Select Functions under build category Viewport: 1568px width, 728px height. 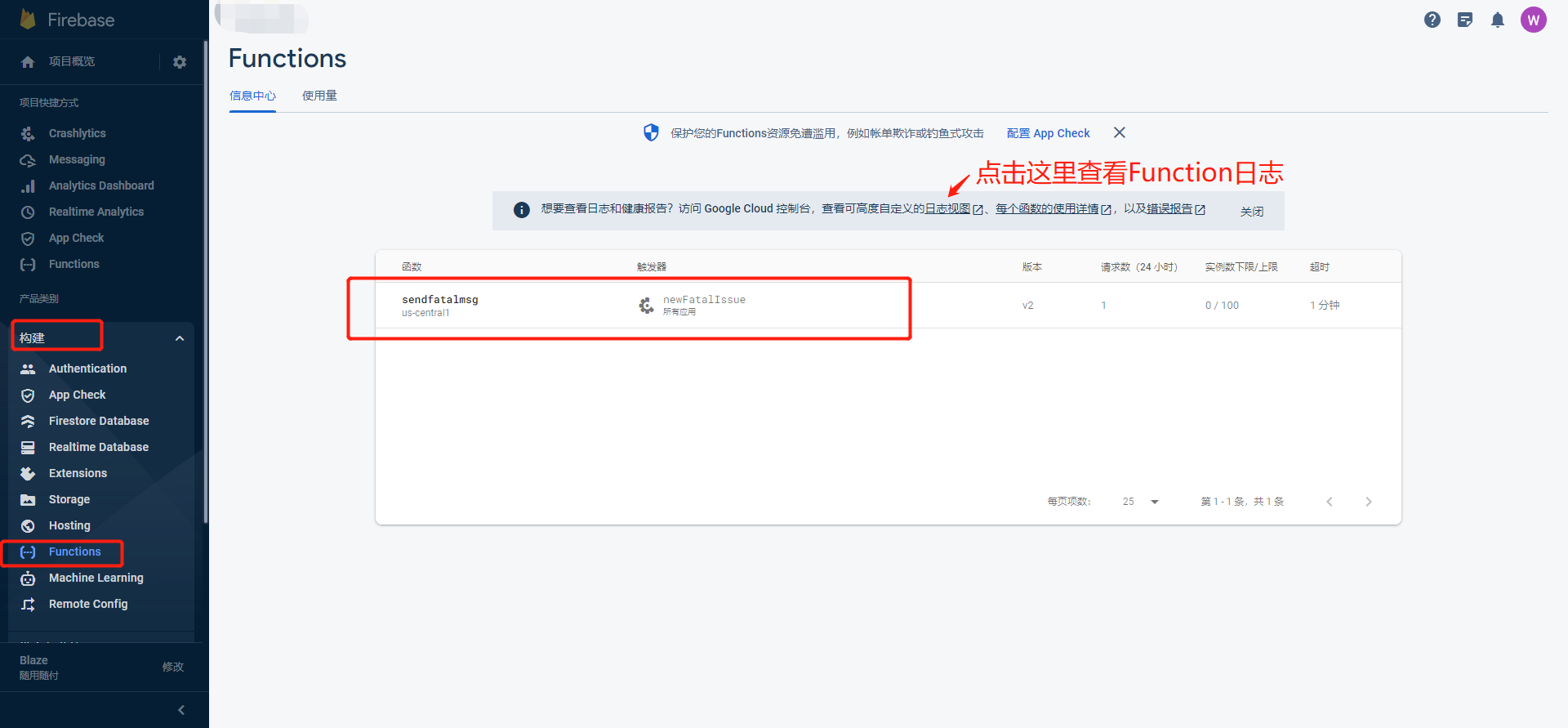click(74, 552)
